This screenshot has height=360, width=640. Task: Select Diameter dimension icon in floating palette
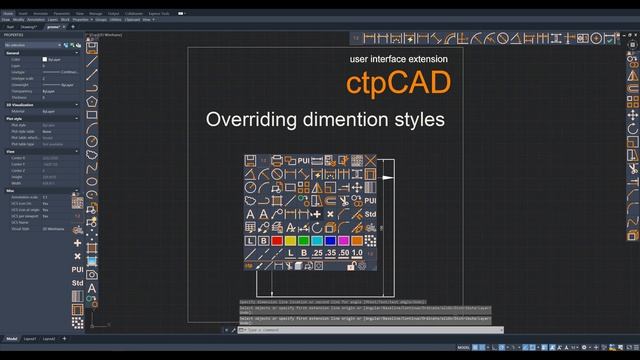[277, 174]
